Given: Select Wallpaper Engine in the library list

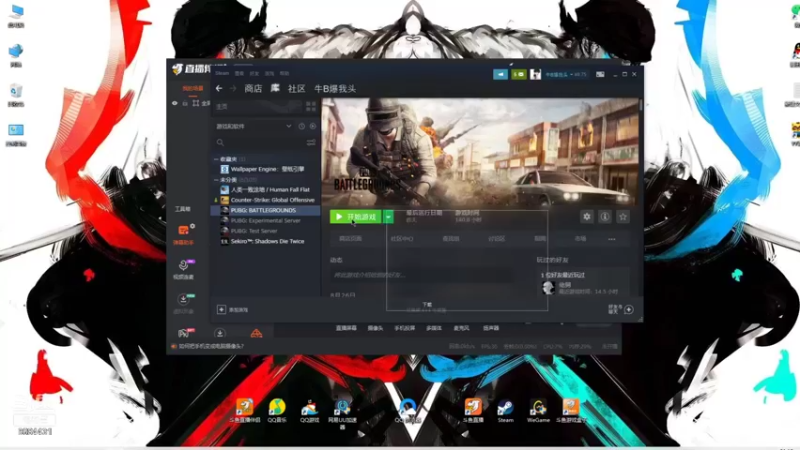Looking at the screenshot, I should coord(265,169).
